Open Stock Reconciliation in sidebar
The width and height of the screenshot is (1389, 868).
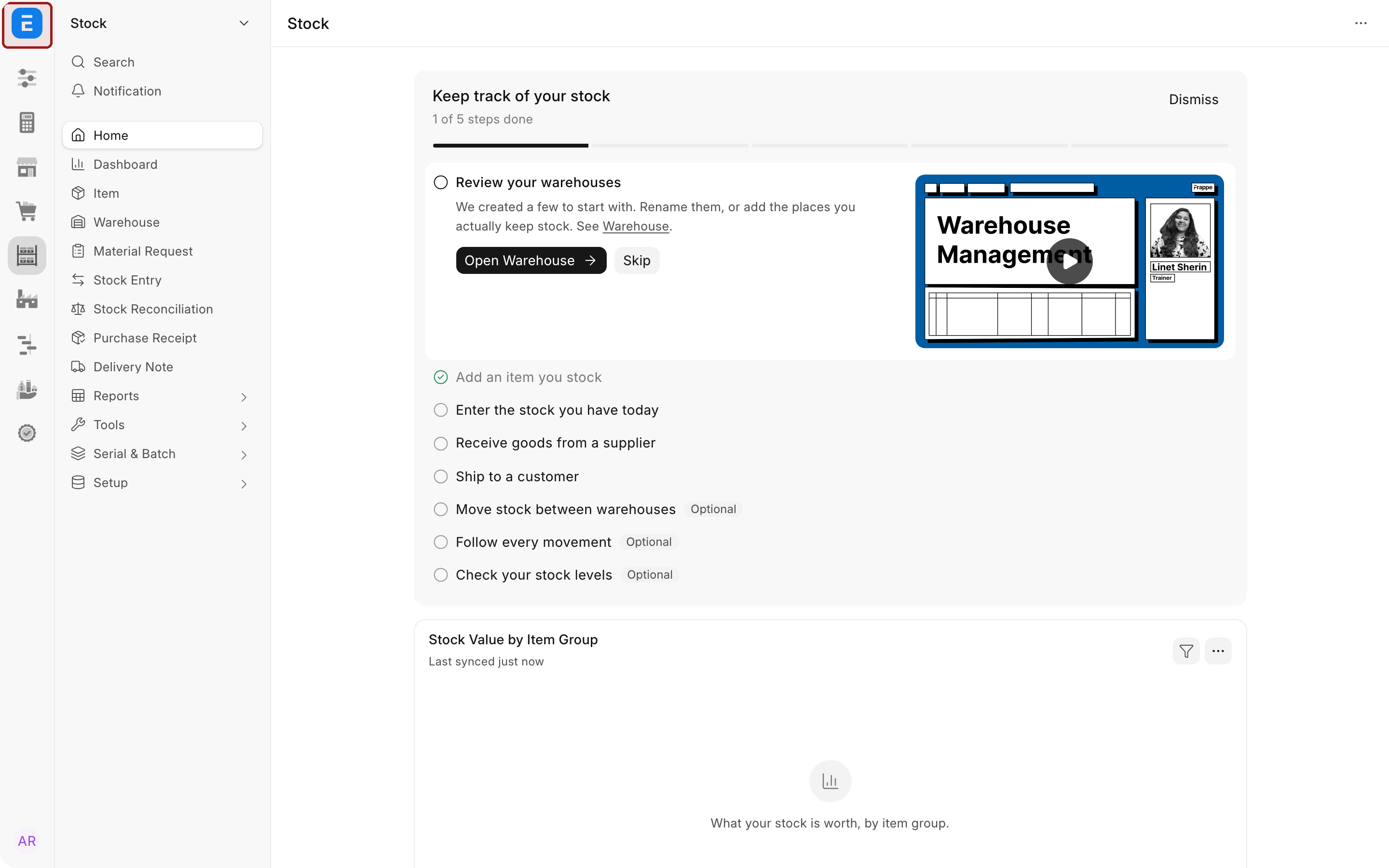(x=163, y=309)
